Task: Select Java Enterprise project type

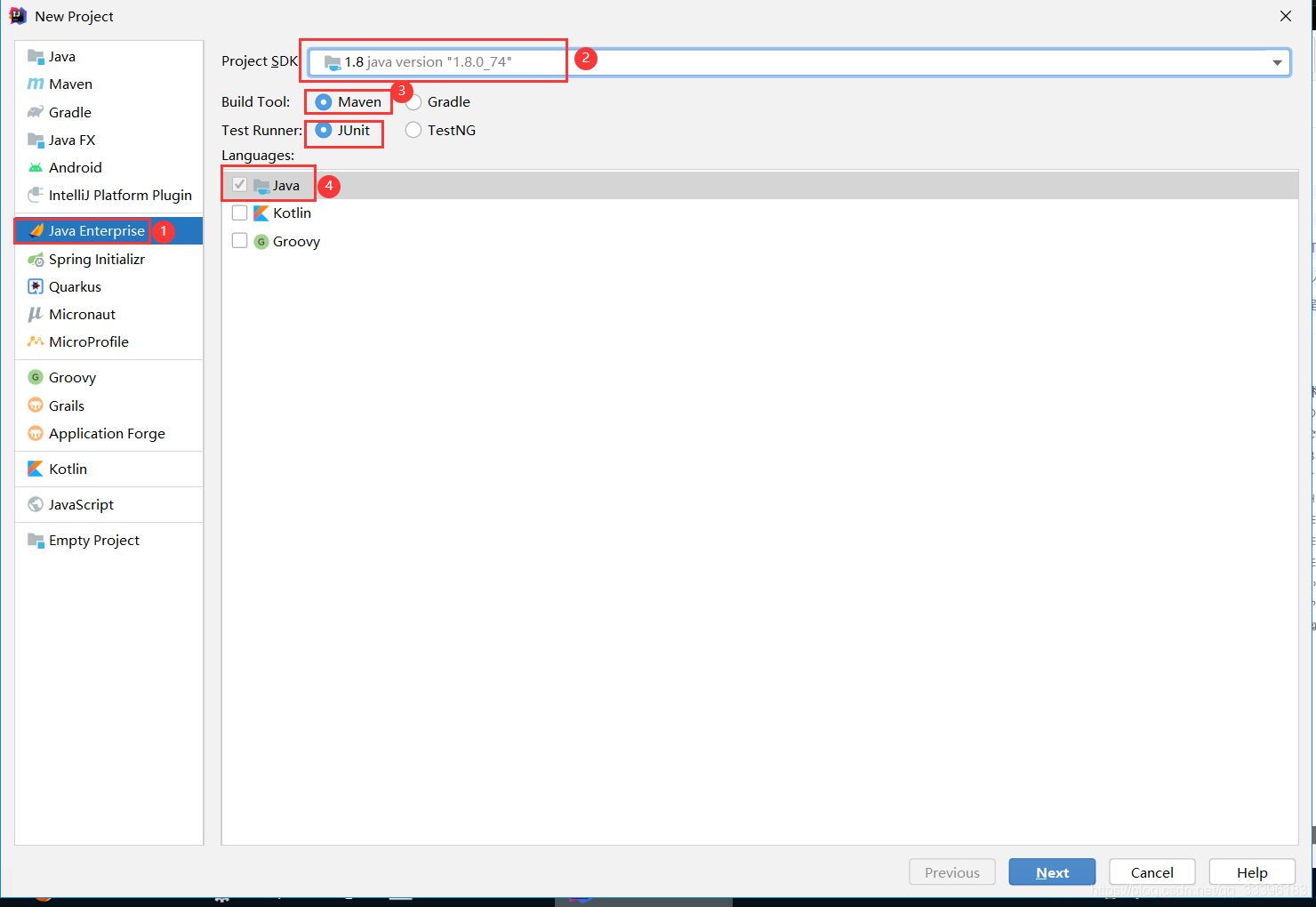Action: (108, 230)
